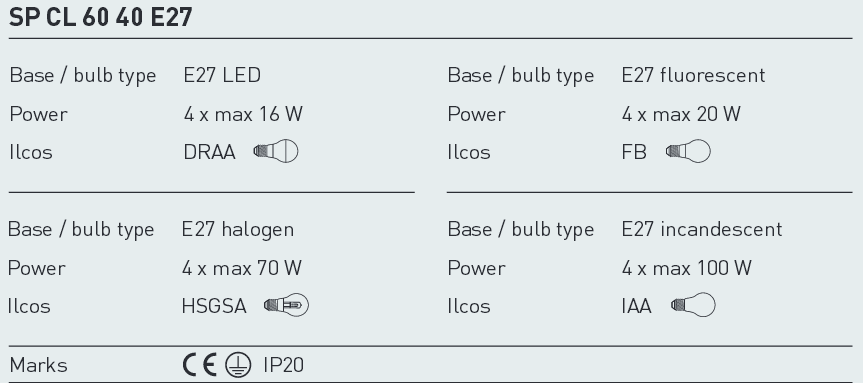This screenshot has width=863, height=383.
Task: Select the IP20 rating text
Action: tap(283, 365)
